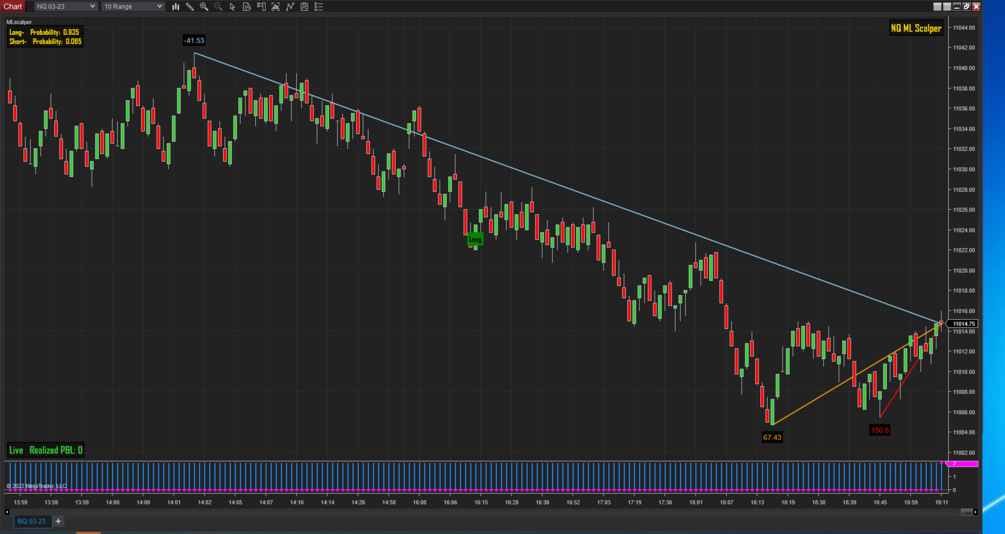Open the indicators icon
The height and width of the screenshot is (534, 1005).
[290, 6]
